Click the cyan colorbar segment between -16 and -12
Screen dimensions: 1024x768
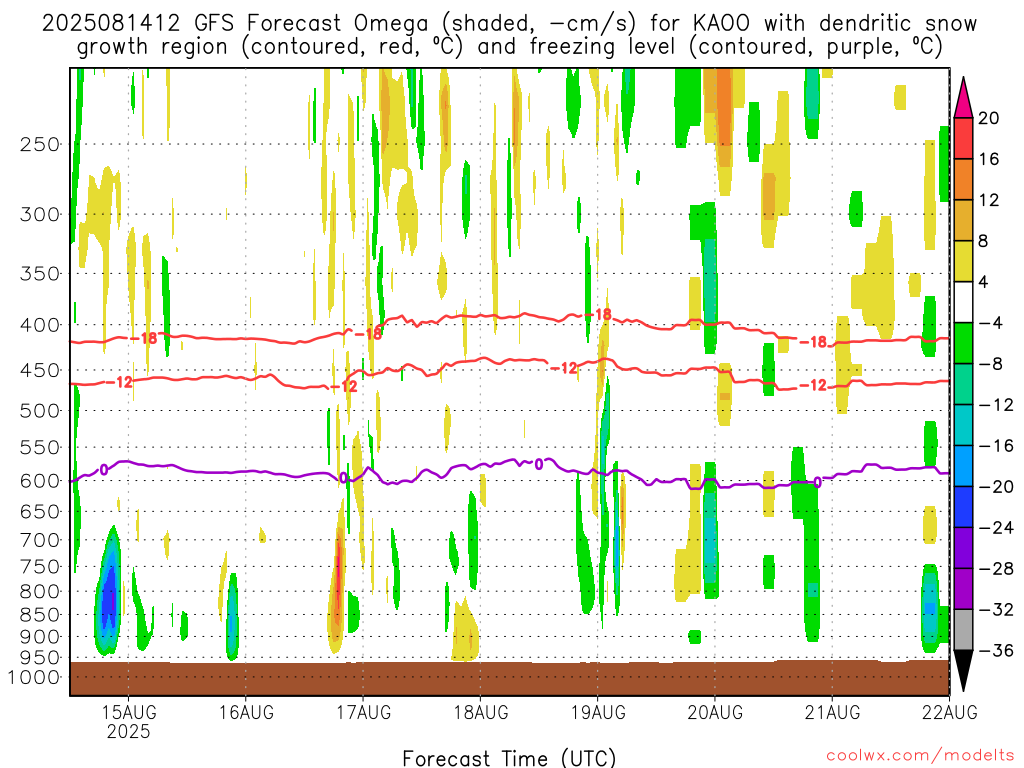coord(963,425)
